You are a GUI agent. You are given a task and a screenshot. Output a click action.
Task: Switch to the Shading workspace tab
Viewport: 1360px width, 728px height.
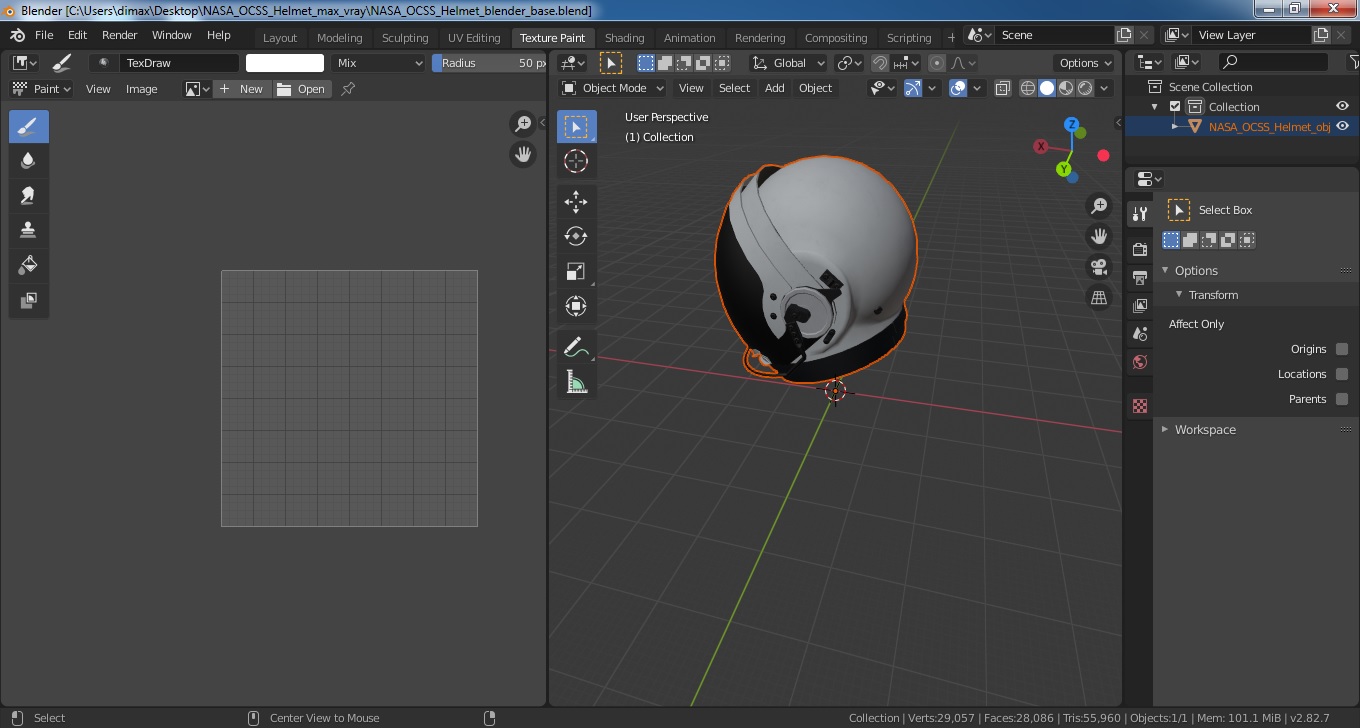[625, 38]
